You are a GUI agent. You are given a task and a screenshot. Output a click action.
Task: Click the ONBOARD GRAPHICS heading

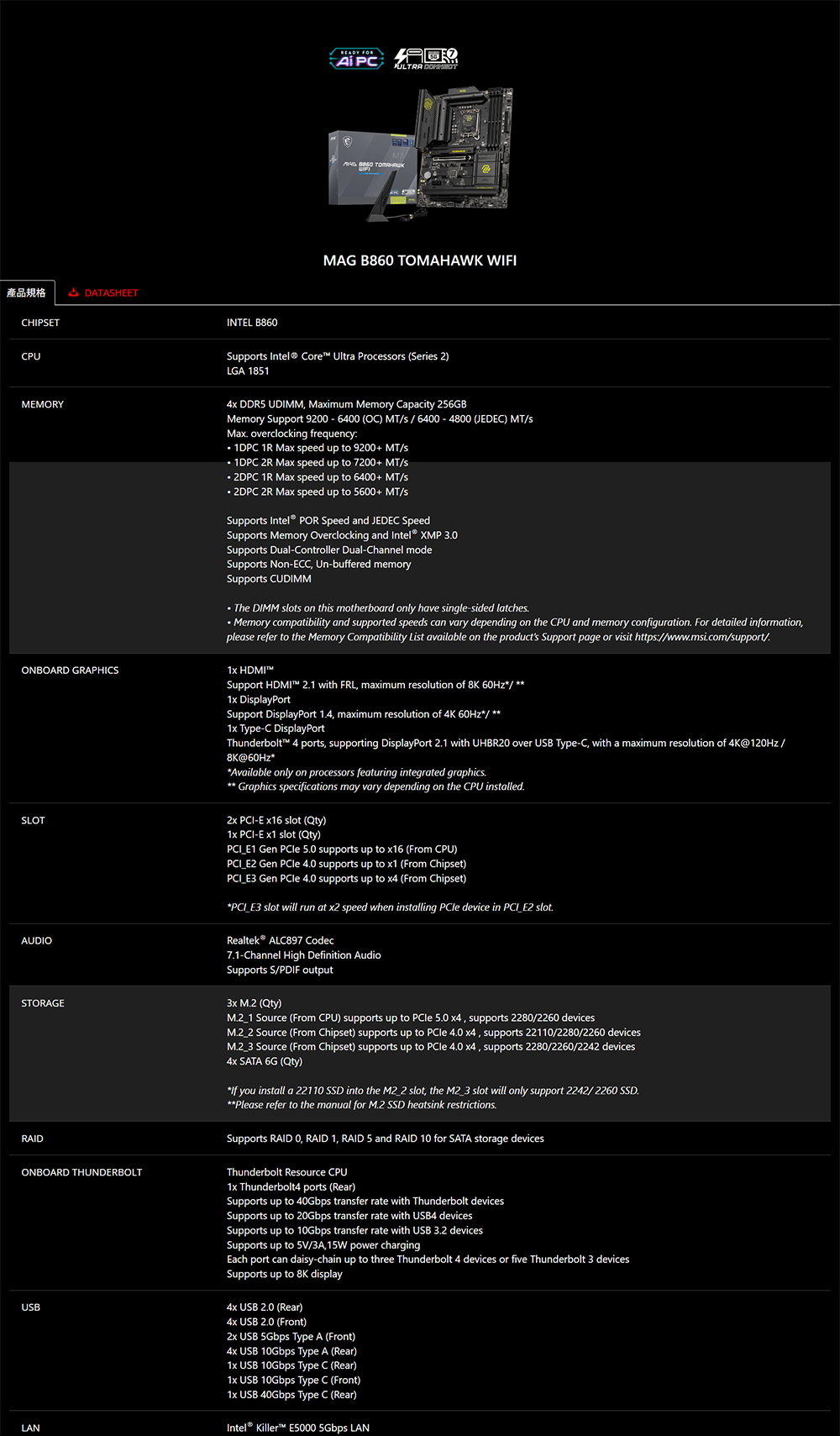coord(70,671)
